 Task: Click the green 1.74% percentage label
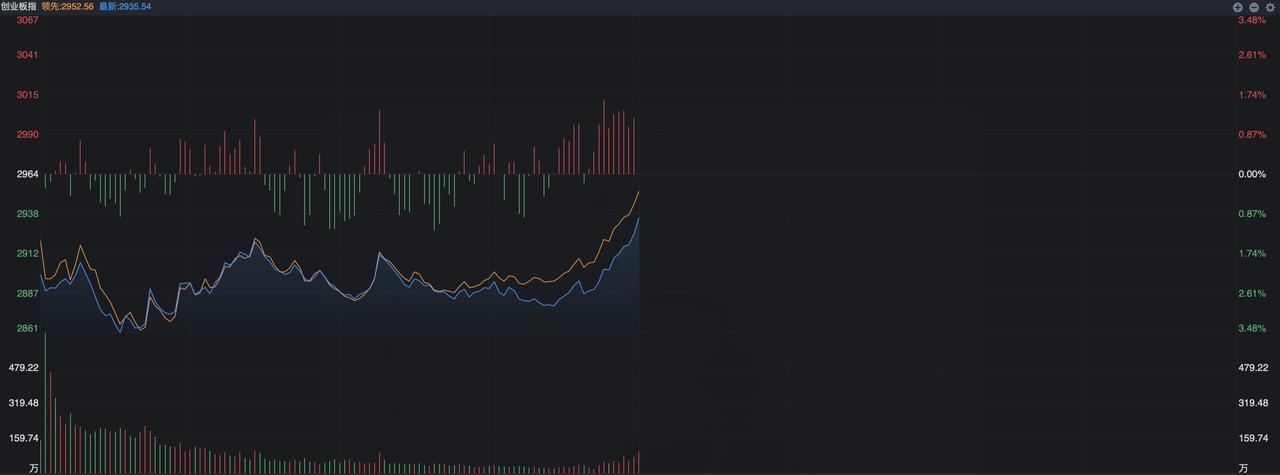(x=1252, y=254)
